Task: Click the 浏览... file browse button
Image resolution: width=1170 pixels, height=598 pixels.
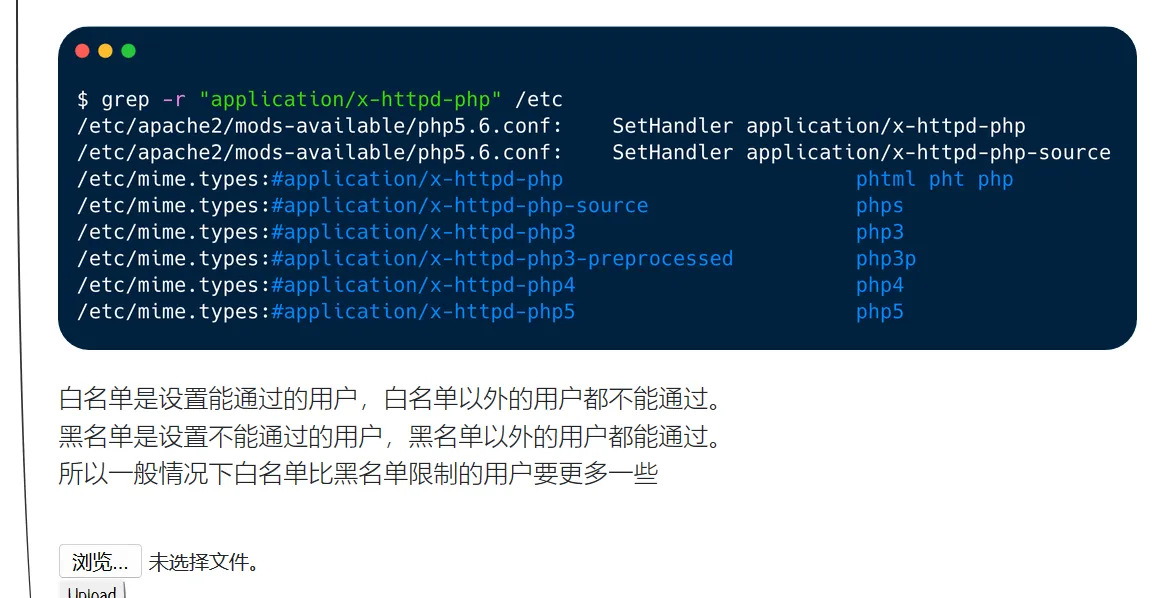Action: tap(100, 562)
